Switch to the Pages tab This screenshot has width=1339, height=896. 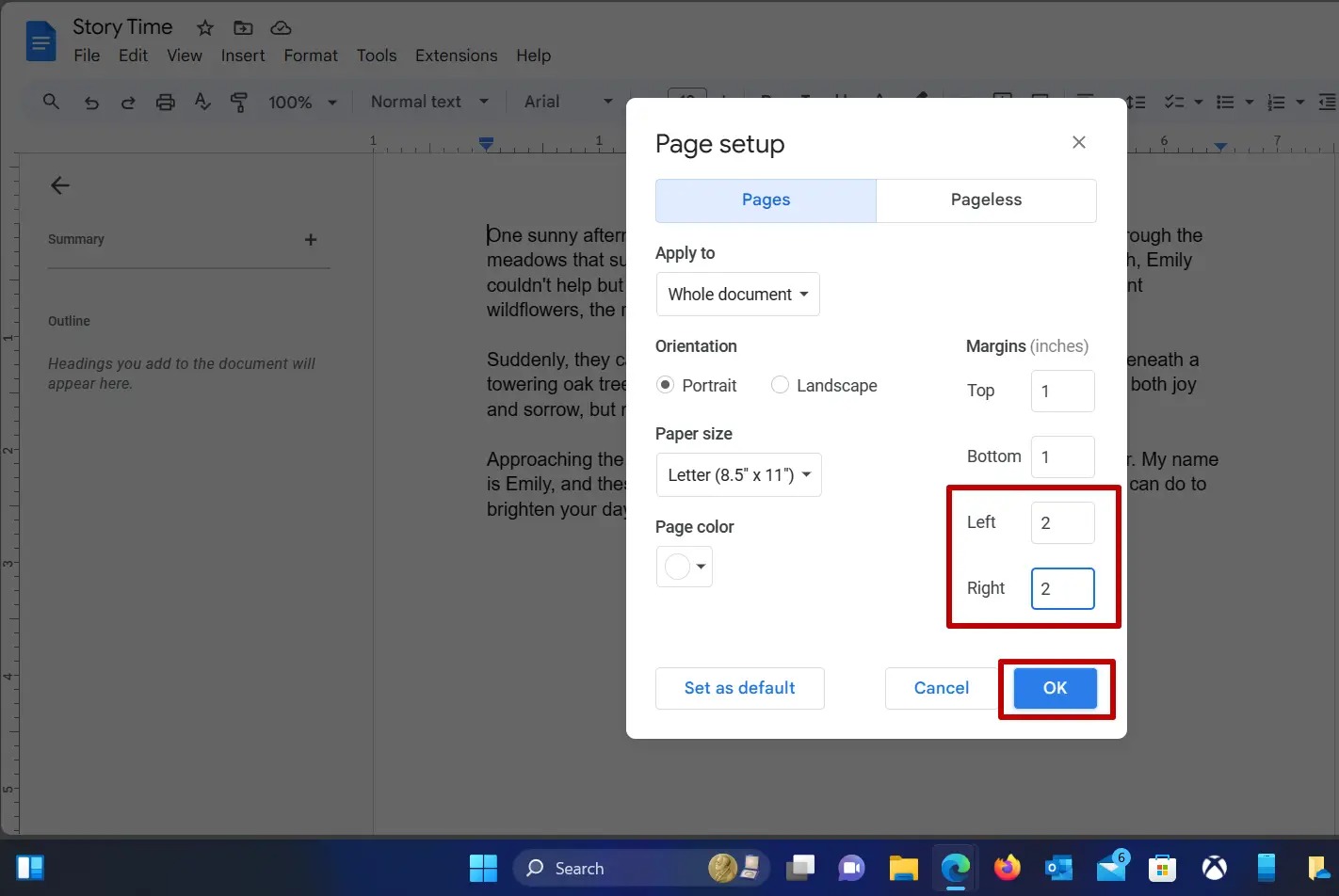(x=766, y=200)
